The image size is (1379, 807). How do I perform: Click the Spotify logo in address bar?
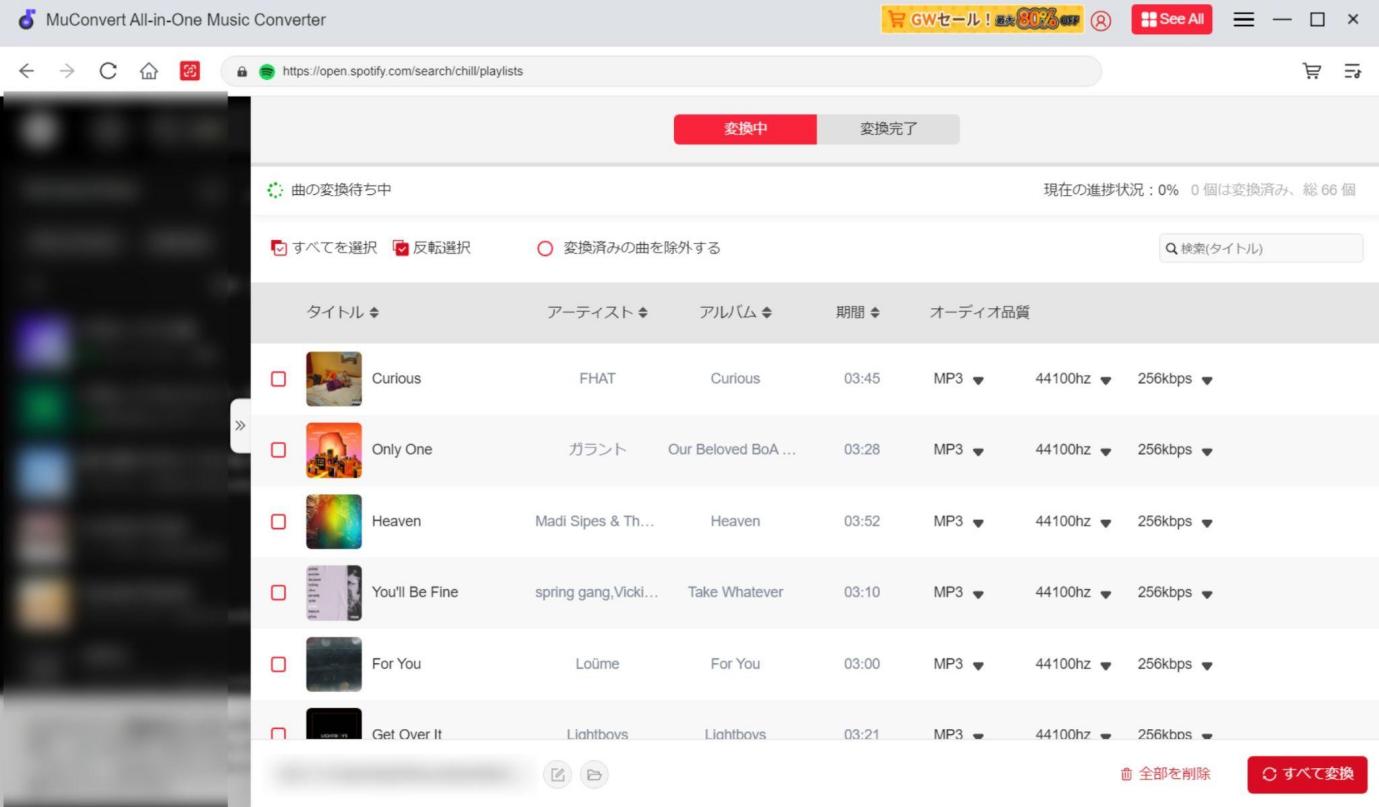point(266,71)
